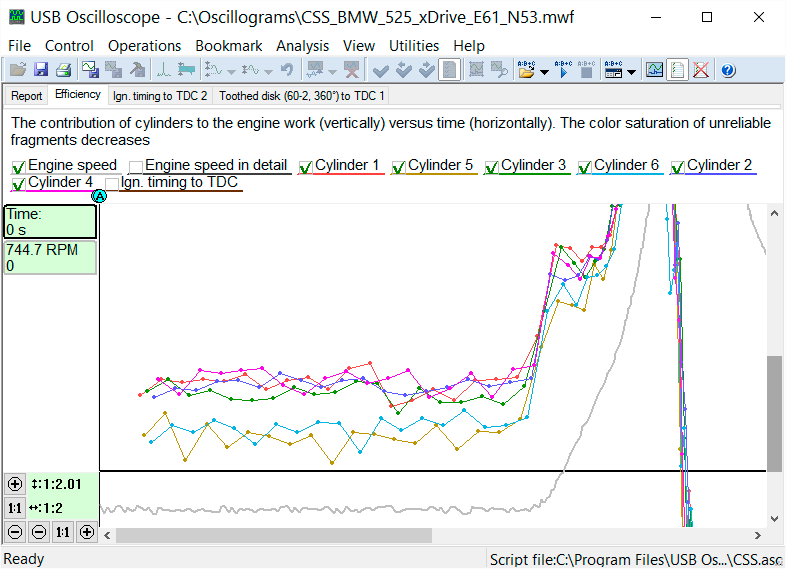
Task: Open the File menu
Action: pyautogui.click(x=20, y=46)
